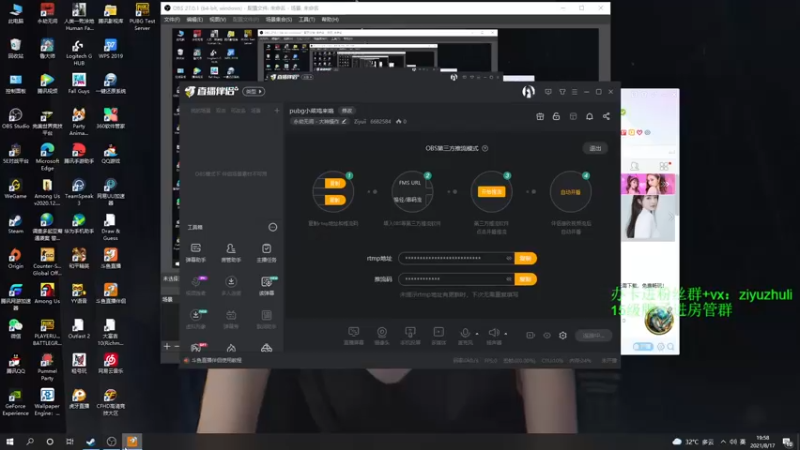This screenshot has width=800, height=450.
Task: Open taskbar search magnifier
Action: 30,441
